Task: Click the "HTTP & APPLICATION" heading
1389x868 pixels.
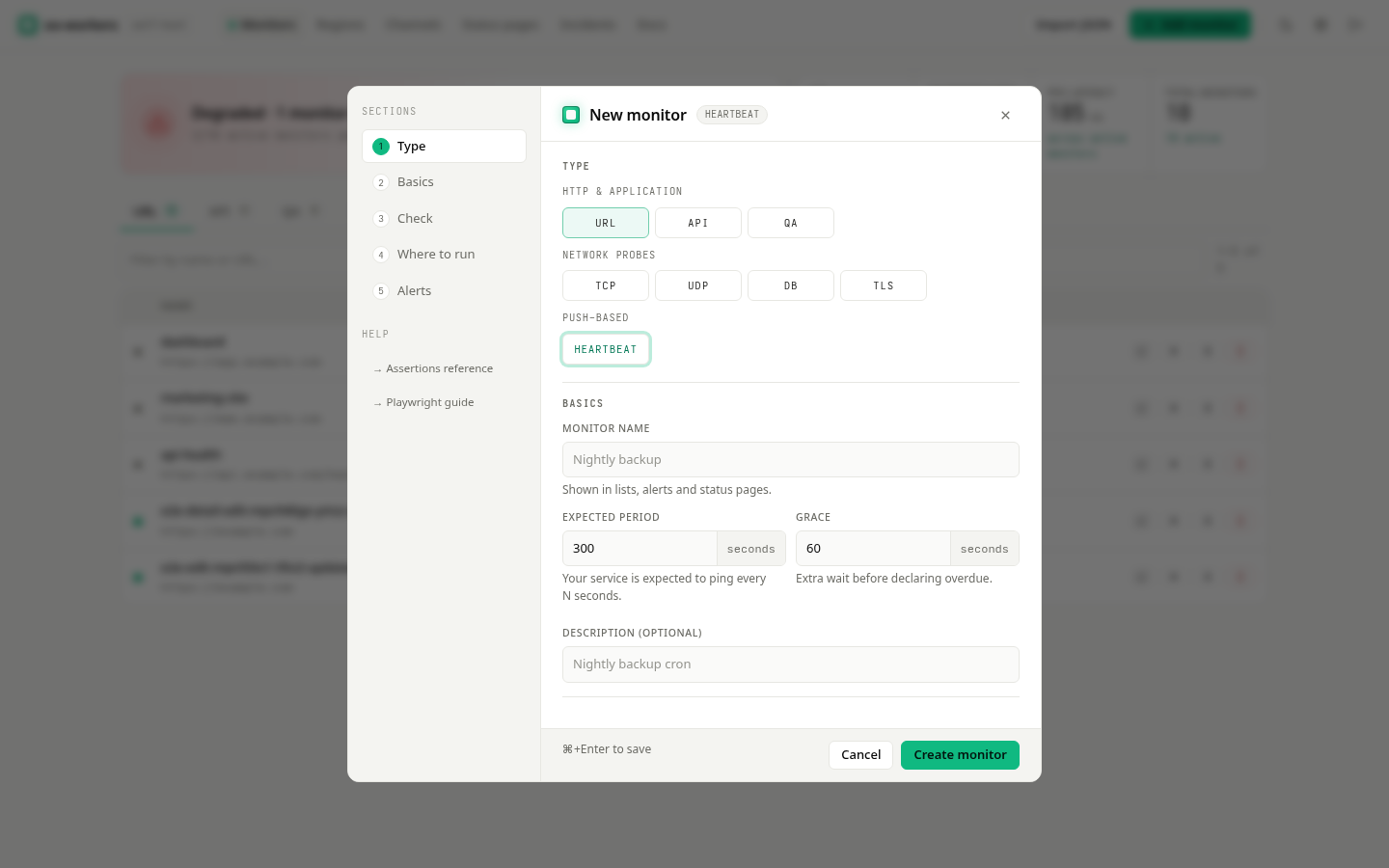Action: (x=622, y=192)
